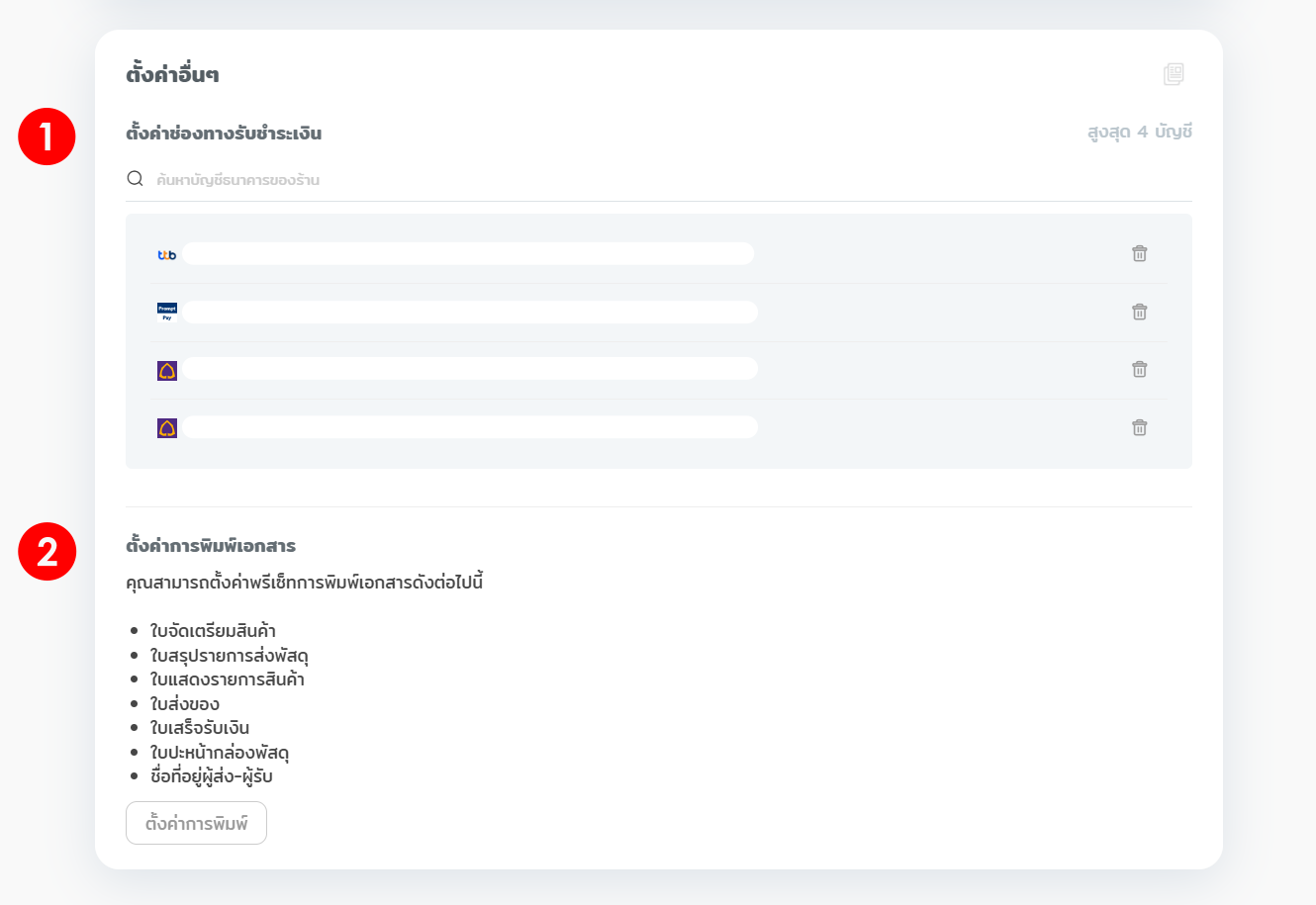
Task: Delete the ttb bank account
Action: (x=1139, y=254)
